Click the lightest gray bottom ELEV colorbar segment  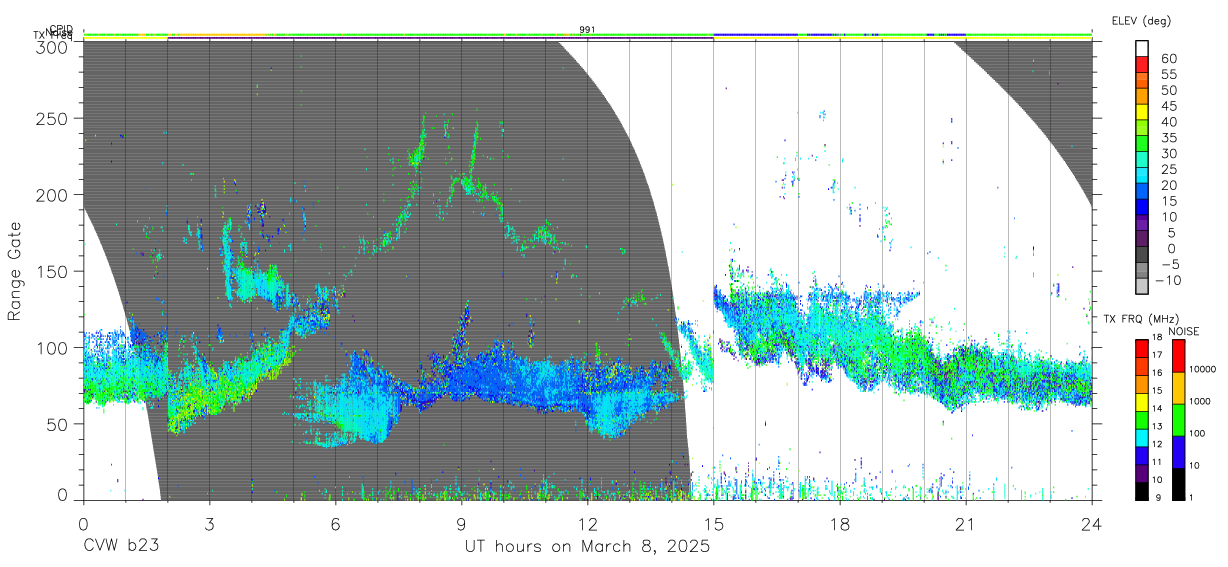pos(1142,287)
